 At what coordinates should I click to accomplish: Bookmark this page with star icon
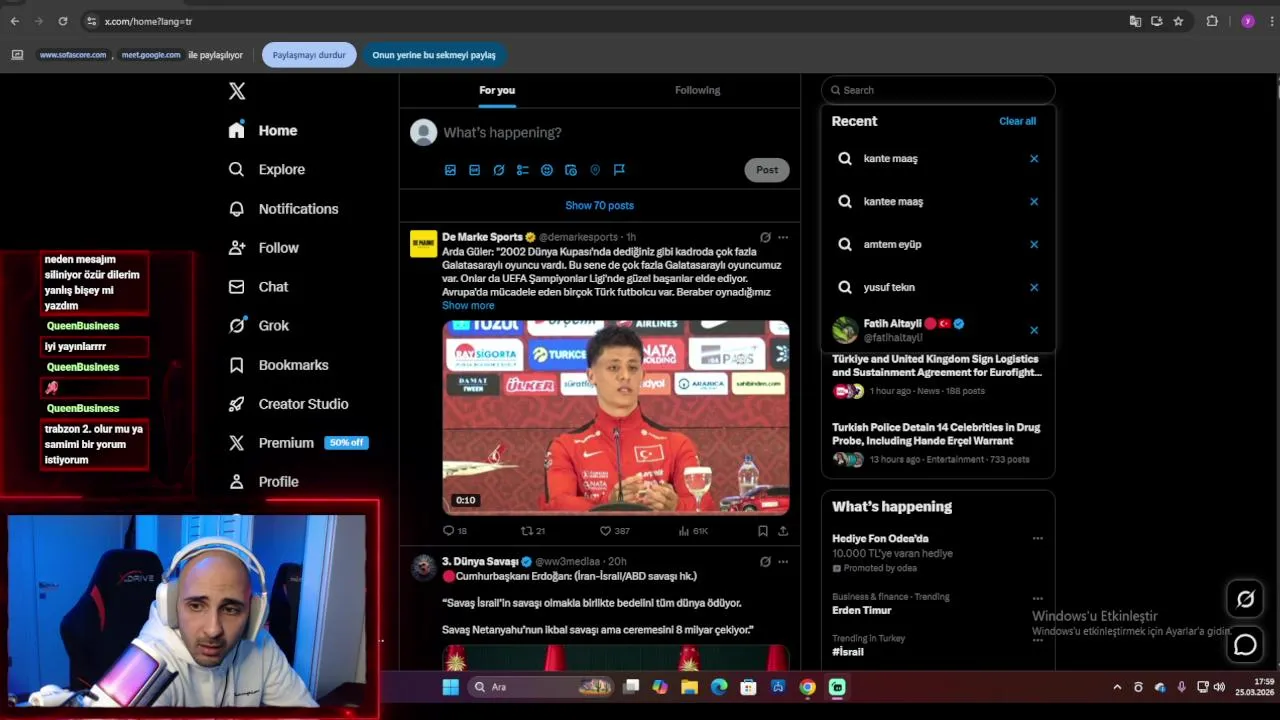[x=1178, y=21]
